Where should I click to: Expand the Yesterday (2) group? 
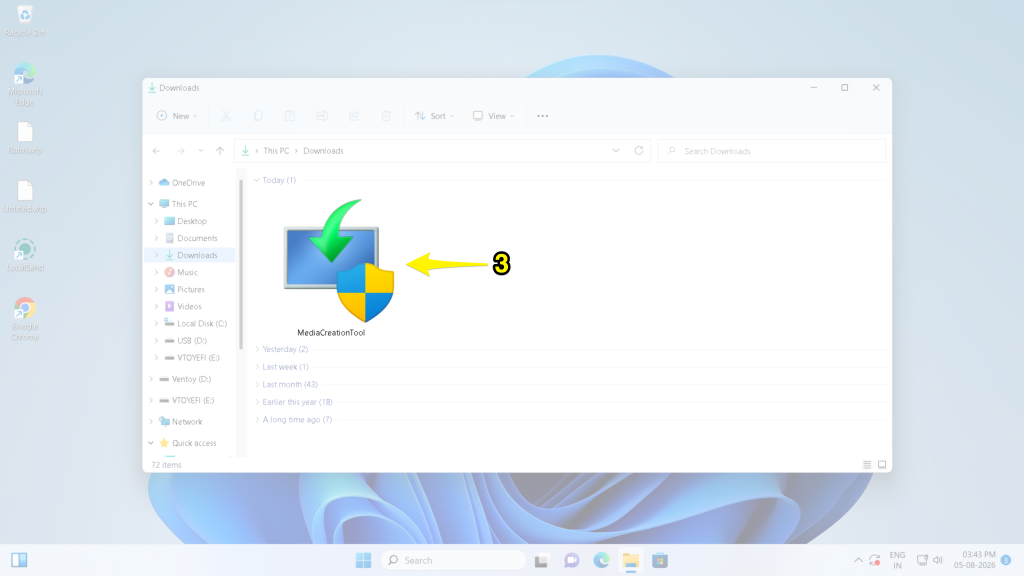(x=257, y=349)
